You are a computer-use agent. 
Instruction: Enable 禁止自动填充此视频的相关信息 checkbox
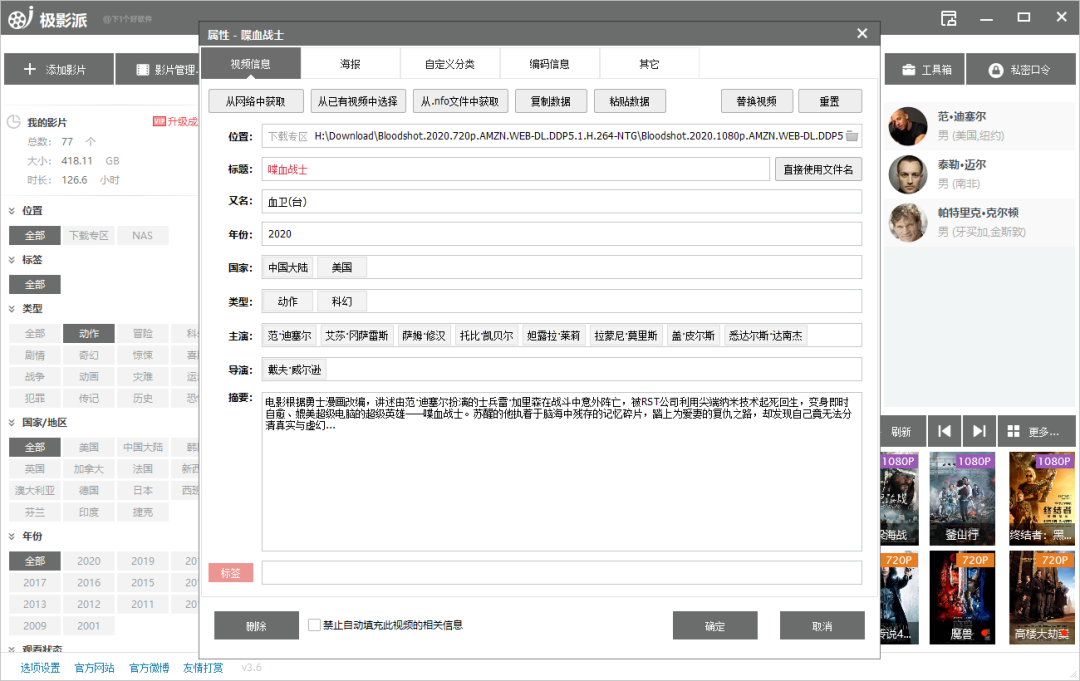(x=314, y=625)
